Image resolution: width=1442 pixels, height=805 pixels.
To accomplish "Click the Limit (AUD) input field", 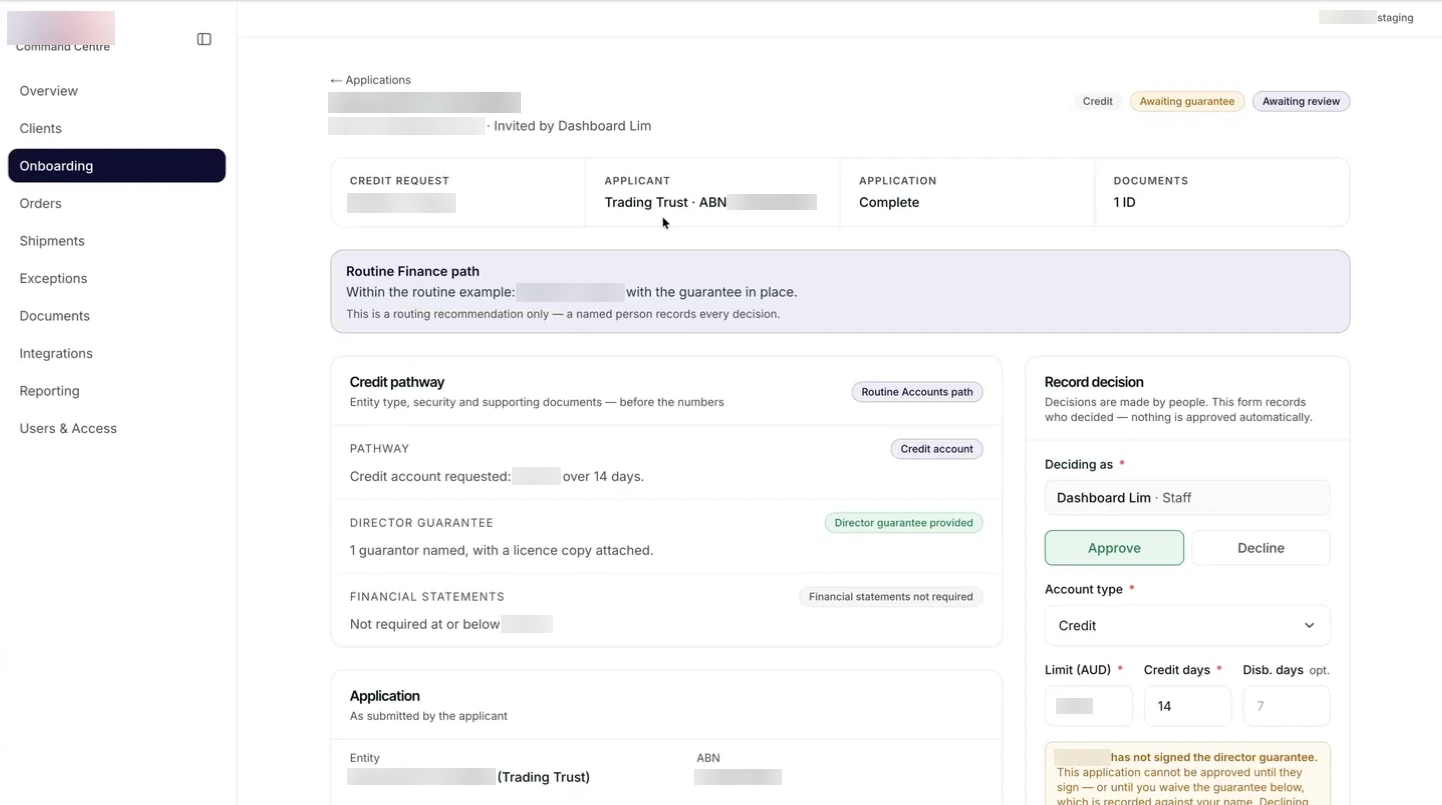I will point(1088,706).
